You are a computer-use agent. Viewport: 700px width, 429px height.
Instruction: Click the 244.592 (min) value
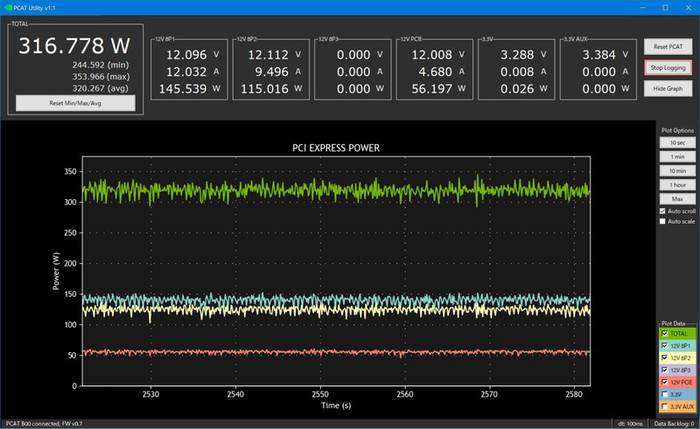tap(100, 65)
